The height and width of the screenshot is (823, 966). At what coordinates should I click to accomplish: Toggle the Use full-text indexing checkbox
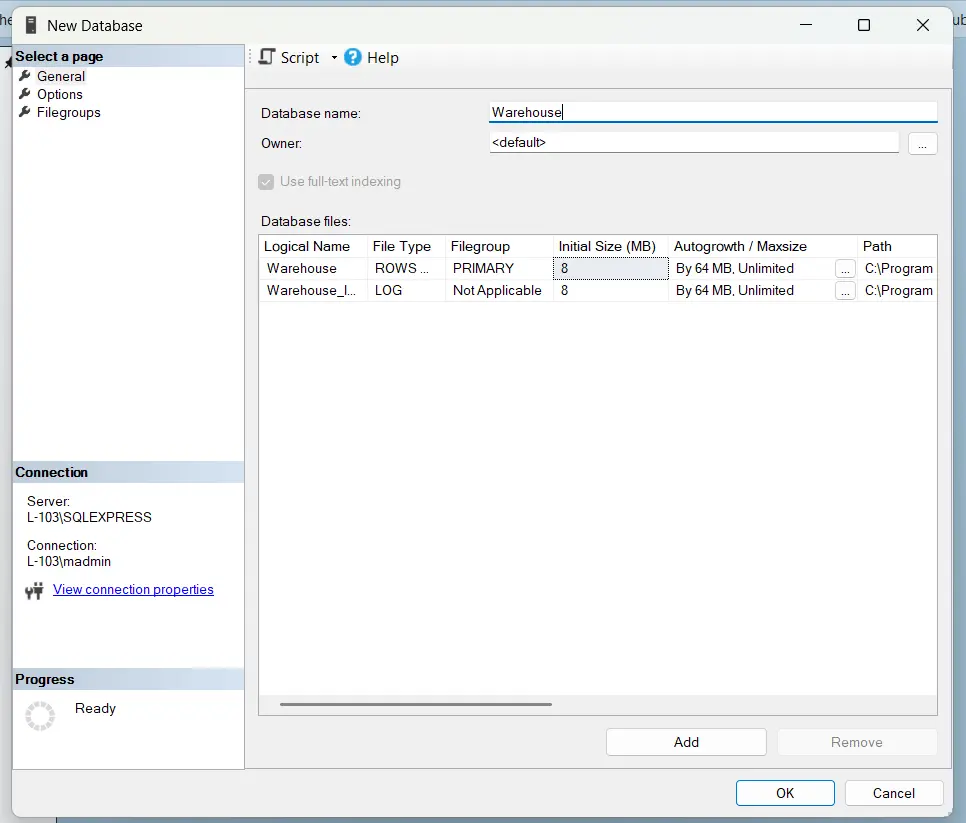click(265, 181)
